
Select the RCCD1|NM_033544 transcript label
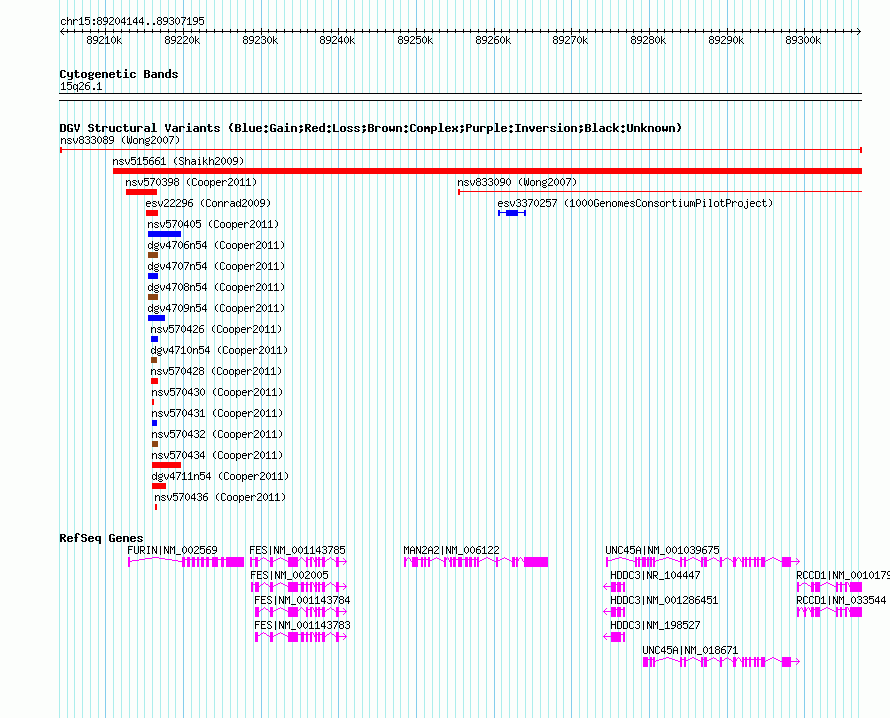click(x=841, y=600)
